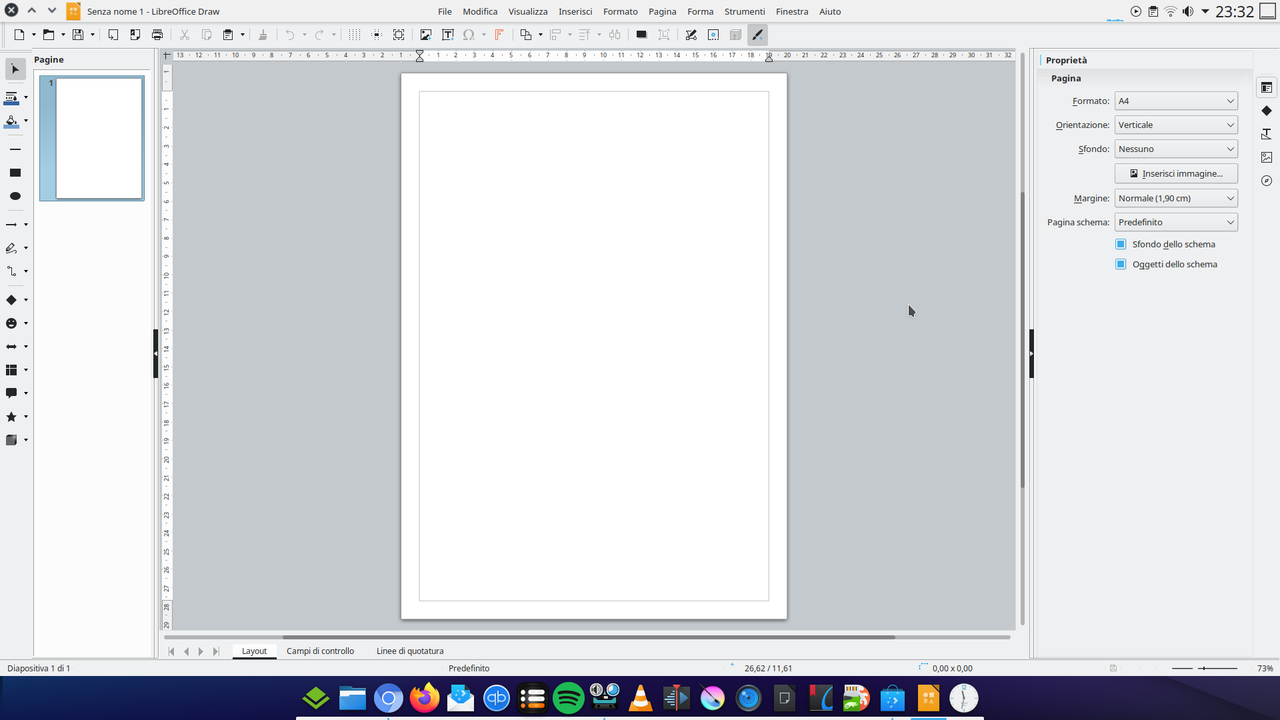Image resolution: width=1280 pixels, height=720 pixels.
Task: Open the Modifica menu
Action: click(480, 11)
